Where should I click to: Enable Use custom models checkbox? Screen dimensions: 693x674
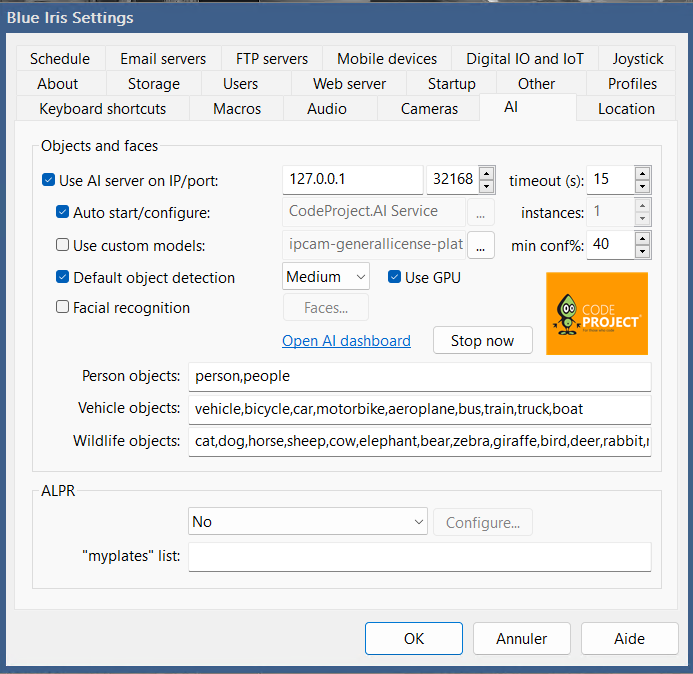click(x=63, y=245)
